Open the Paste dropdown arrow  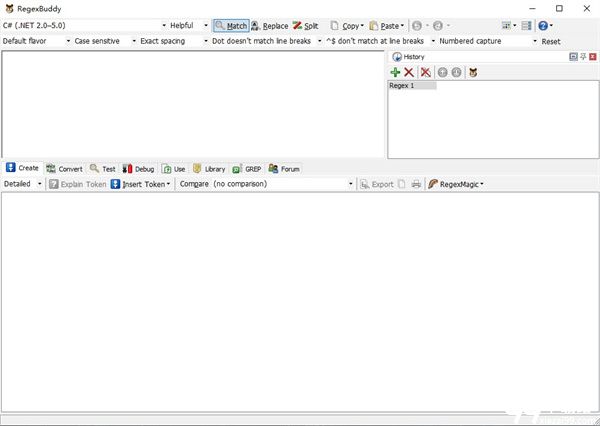click(402, 26)
